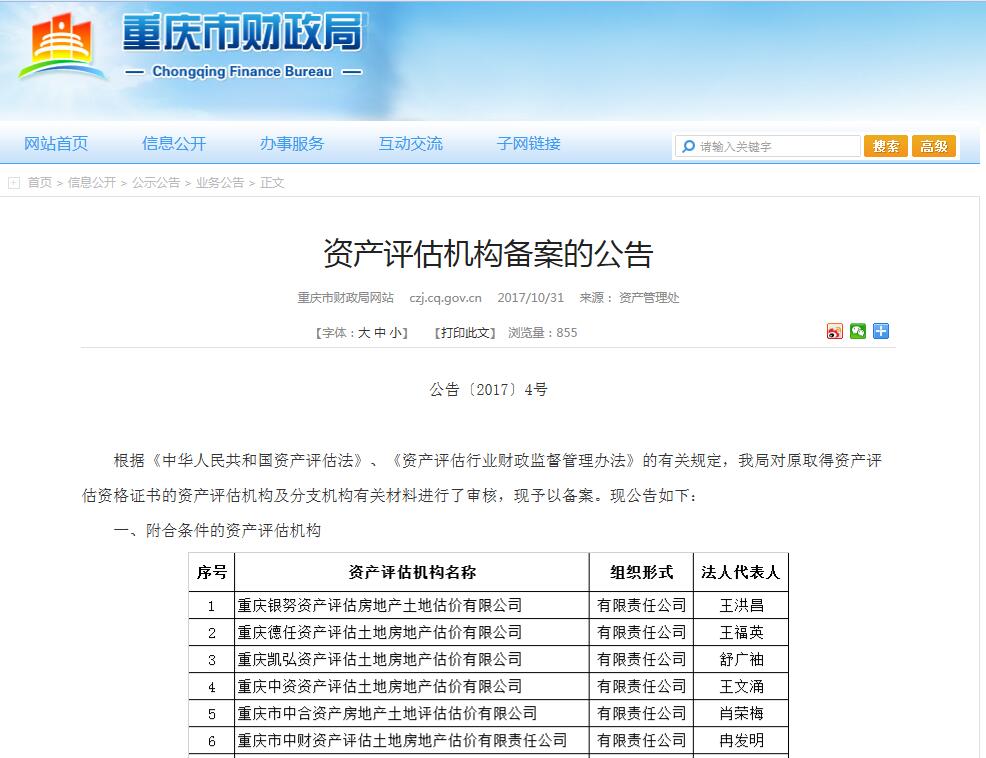Click serial number 3 cell in the table

pos(212,660)
